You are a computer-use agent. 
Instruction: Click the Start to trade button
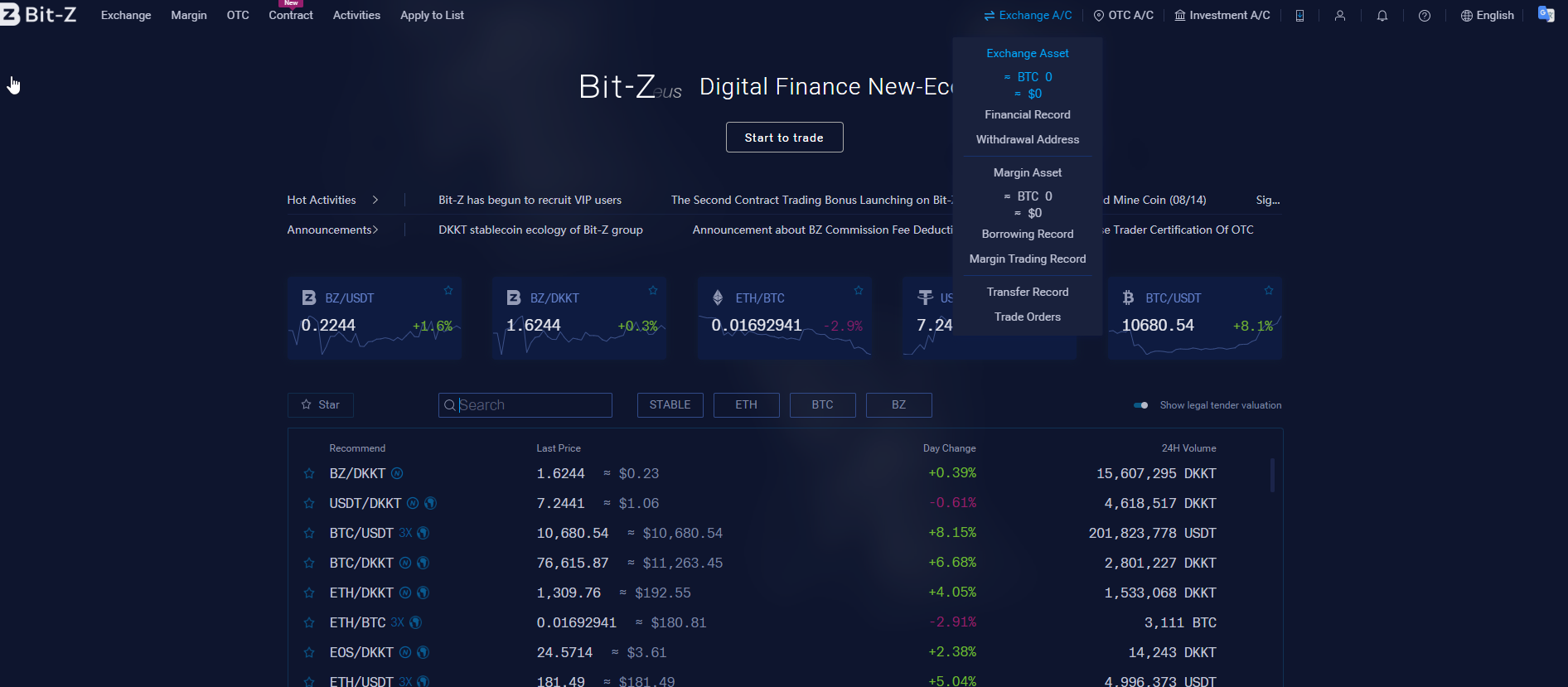(x=784, y=138)
